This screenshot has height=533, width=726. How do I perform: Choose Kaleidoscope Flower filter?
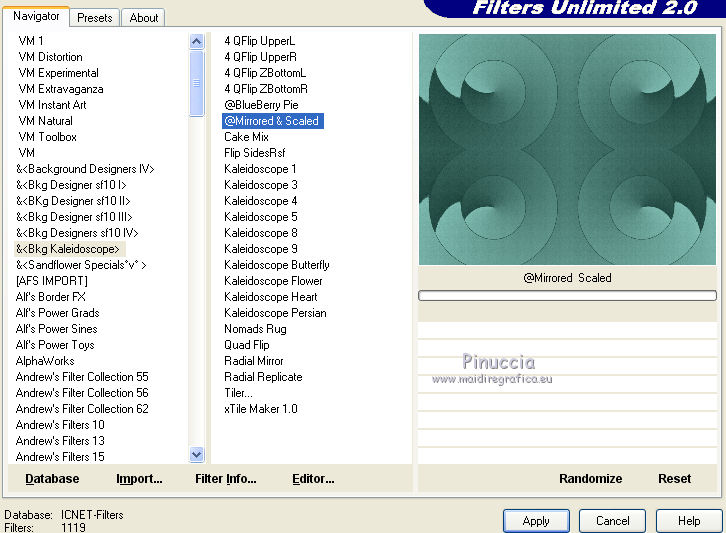[273, 281]
